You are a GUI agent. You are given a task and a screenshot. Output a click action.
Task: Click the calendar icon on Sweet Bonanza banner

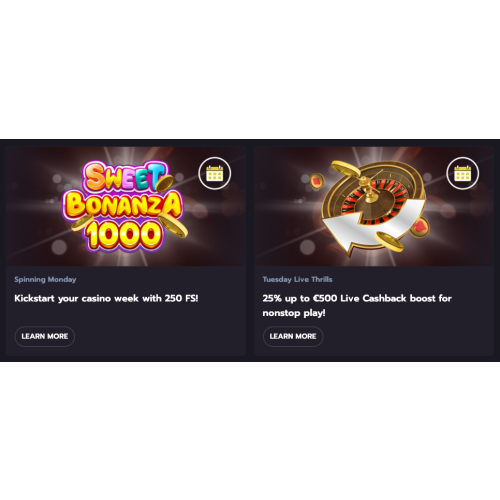215,173
